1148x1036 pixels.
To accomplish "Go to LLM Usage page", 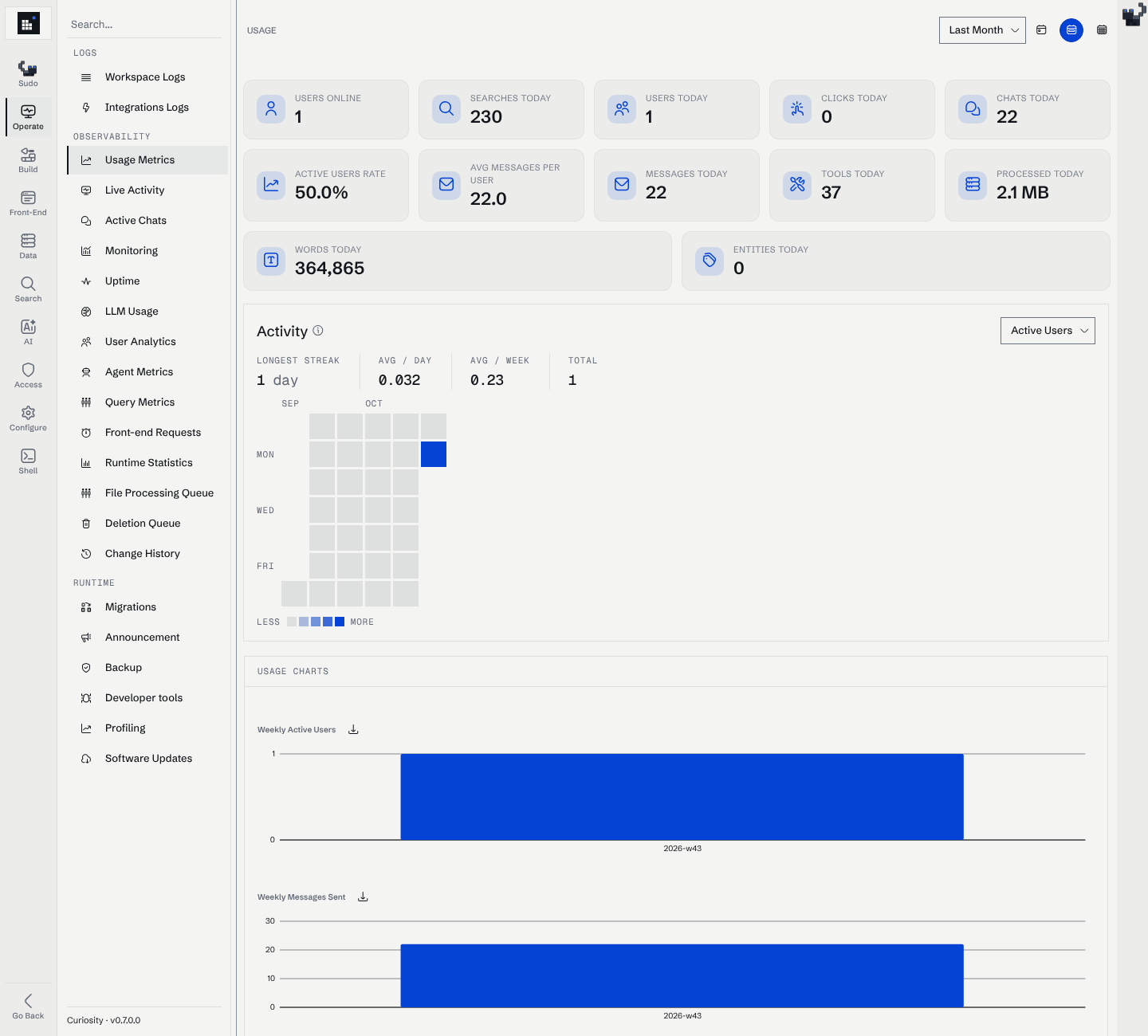I will [147, 312].
